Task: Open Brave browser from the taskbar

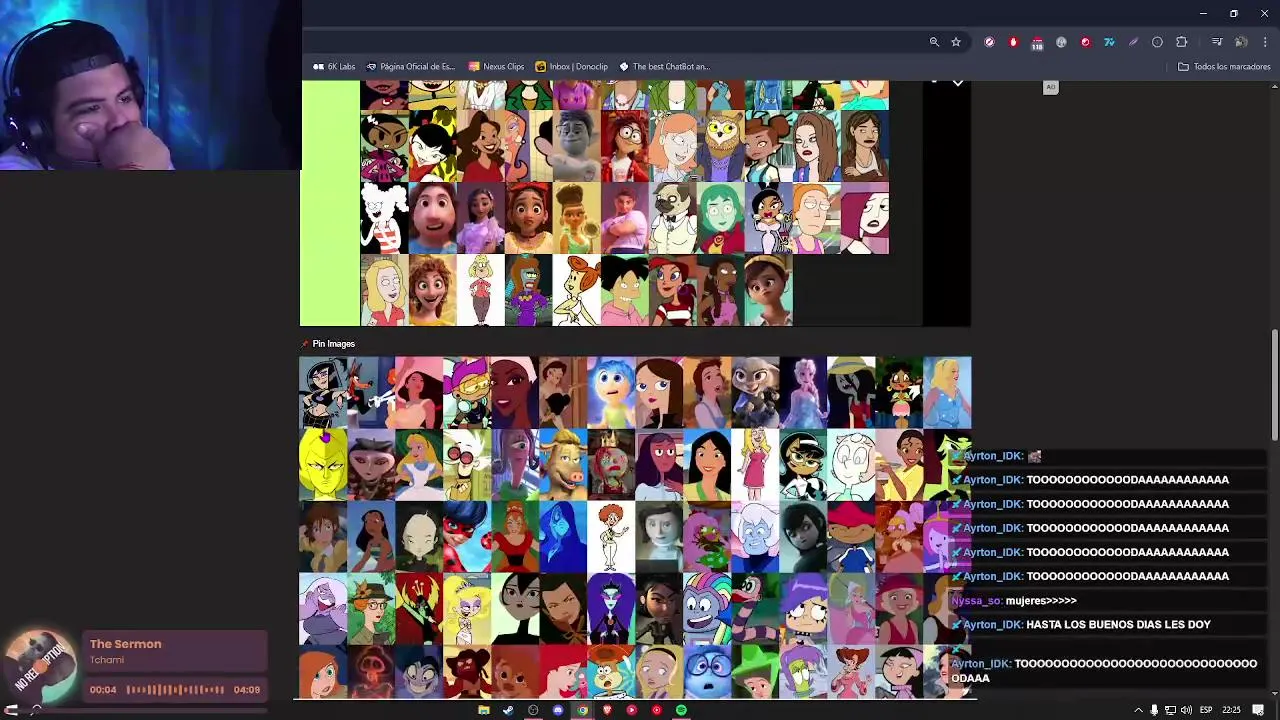Action: [607, 710]
